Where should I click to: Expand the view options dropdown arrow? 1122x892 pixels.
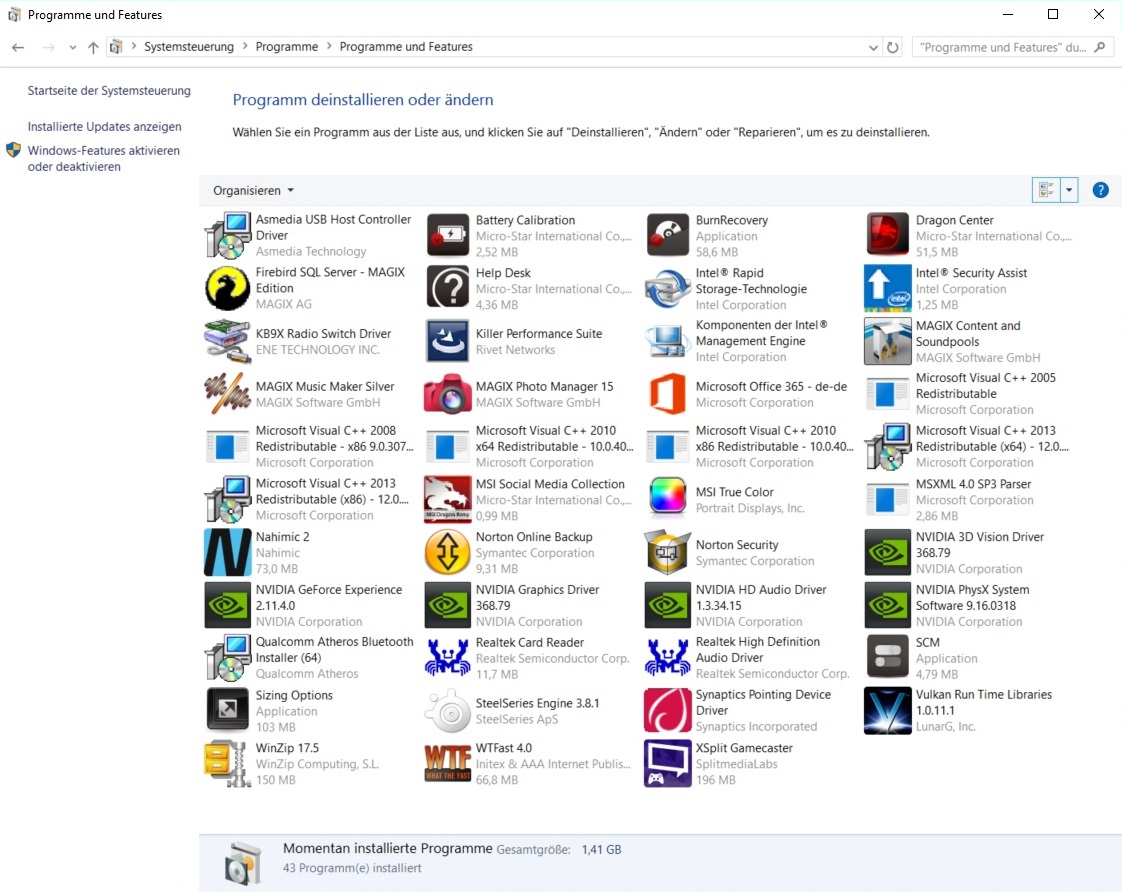point(1069,190)
